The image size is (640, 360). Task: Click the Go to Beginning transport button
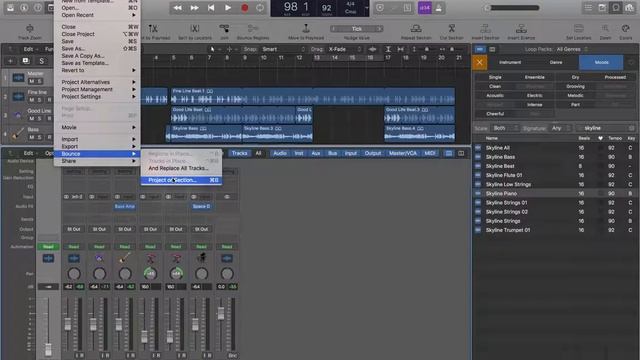211,8
